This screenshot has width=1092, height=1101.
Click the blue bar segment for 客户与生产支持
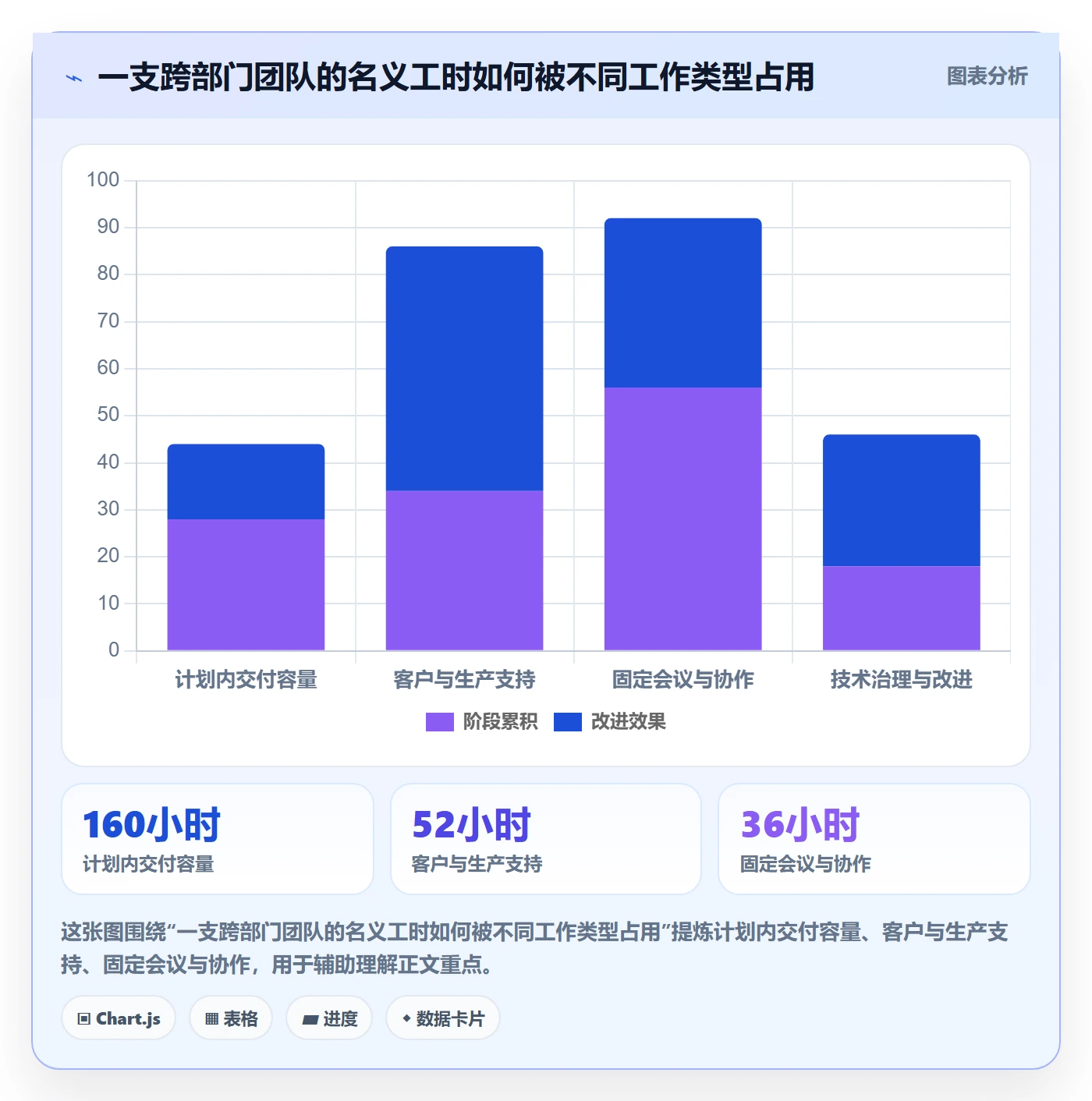coord(464,369)
